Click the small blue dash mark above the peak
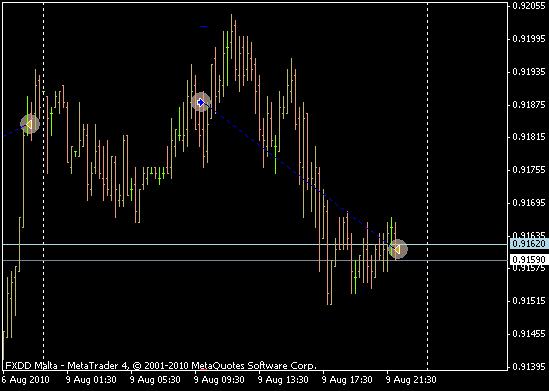This screenshot has width=549, height=391. coord(203,26)
